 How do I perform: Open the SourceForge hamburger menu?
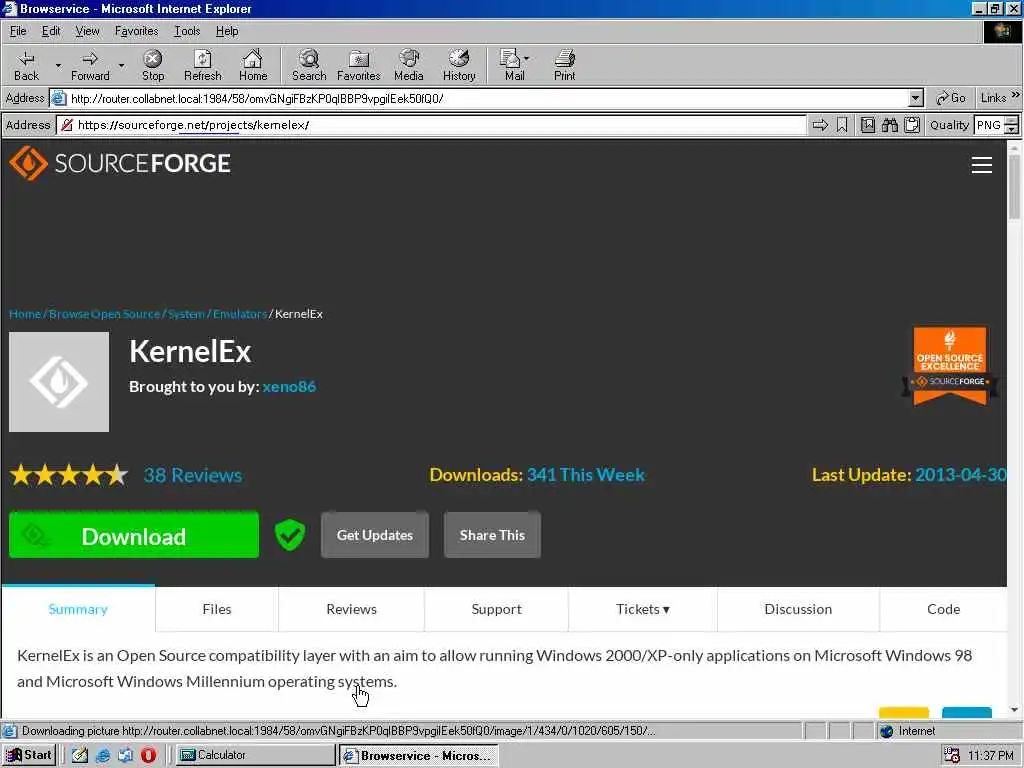982,165
